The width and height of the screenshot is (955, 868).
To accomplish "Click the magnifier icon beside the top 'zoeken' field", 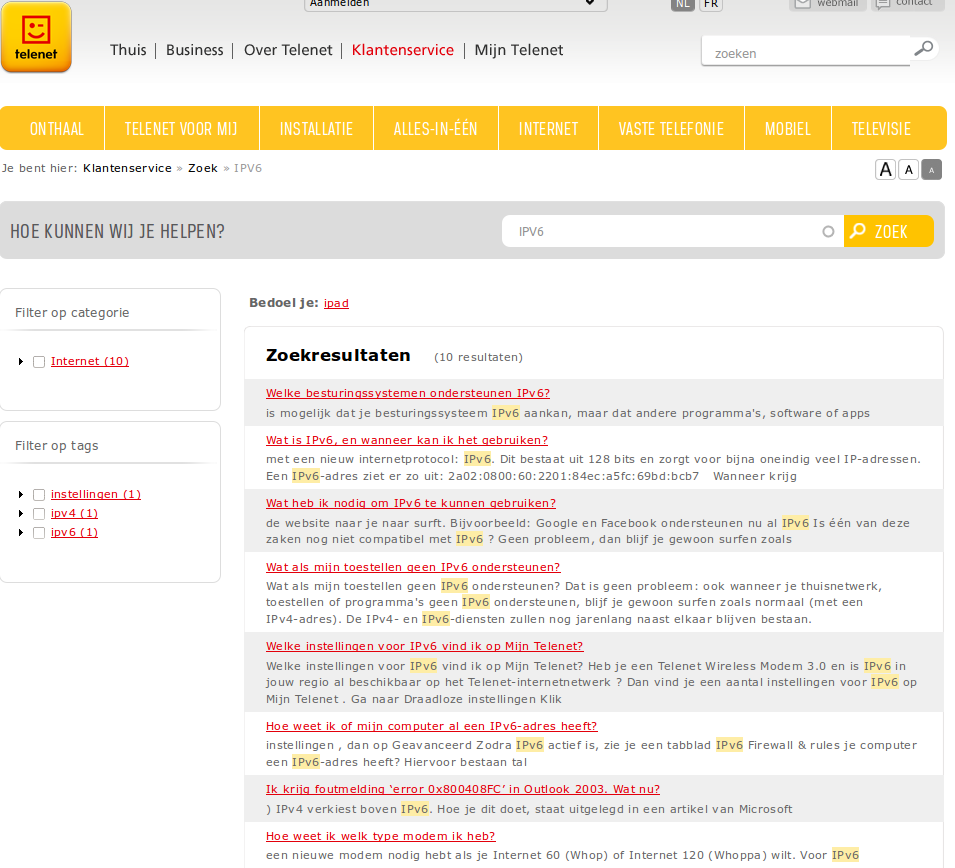I will pyautogui.click(x=924, y=48).
